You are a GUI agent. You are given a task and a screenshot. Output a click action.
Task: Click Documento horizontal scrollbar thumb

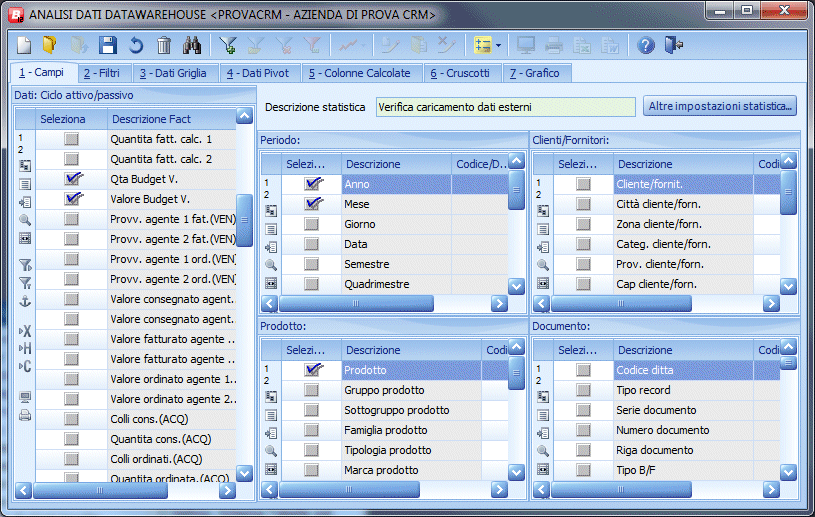(621, 489)
